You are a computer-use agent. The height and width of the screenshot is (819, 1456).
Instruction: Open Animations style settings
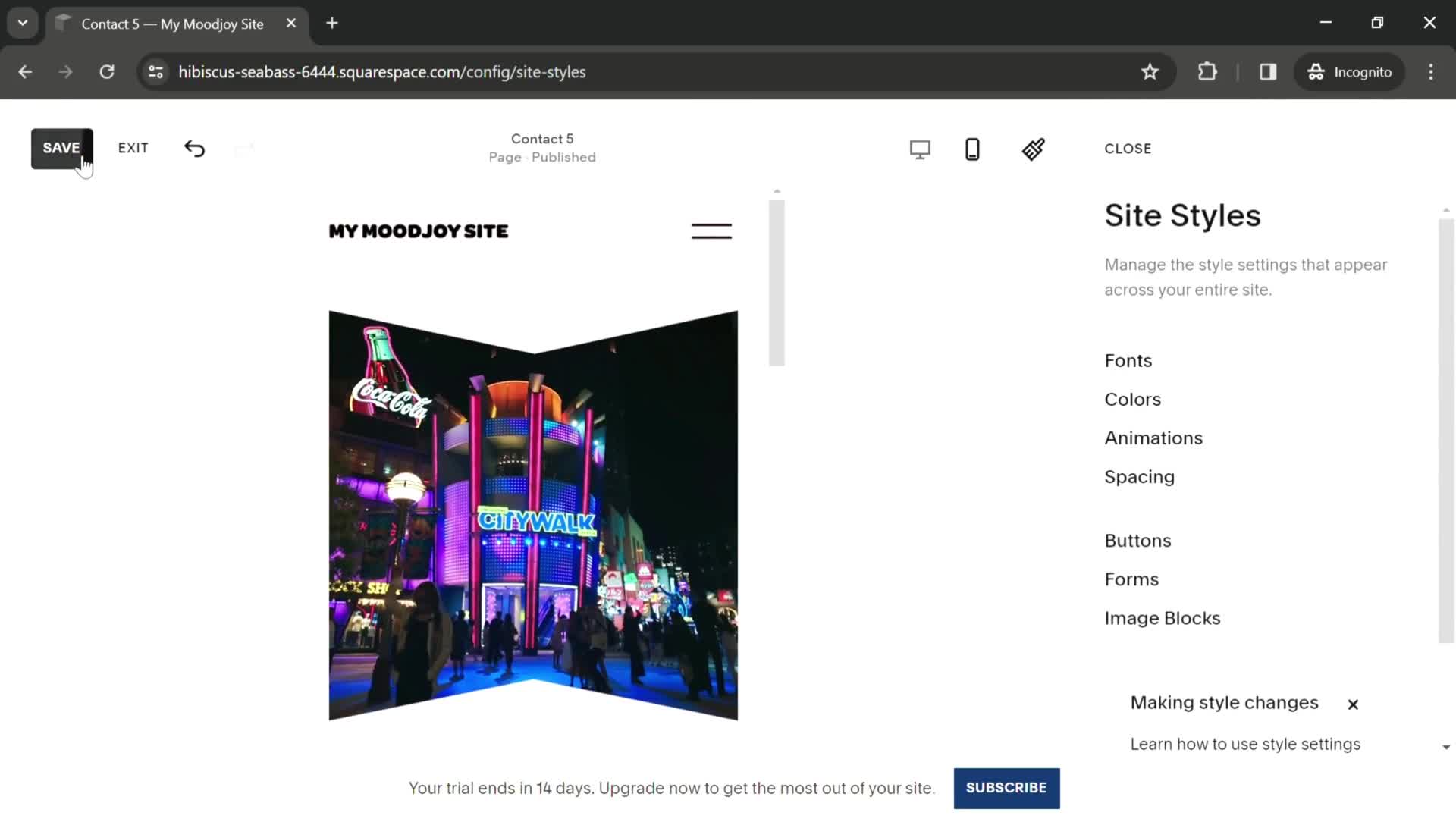pos(1153,438)
